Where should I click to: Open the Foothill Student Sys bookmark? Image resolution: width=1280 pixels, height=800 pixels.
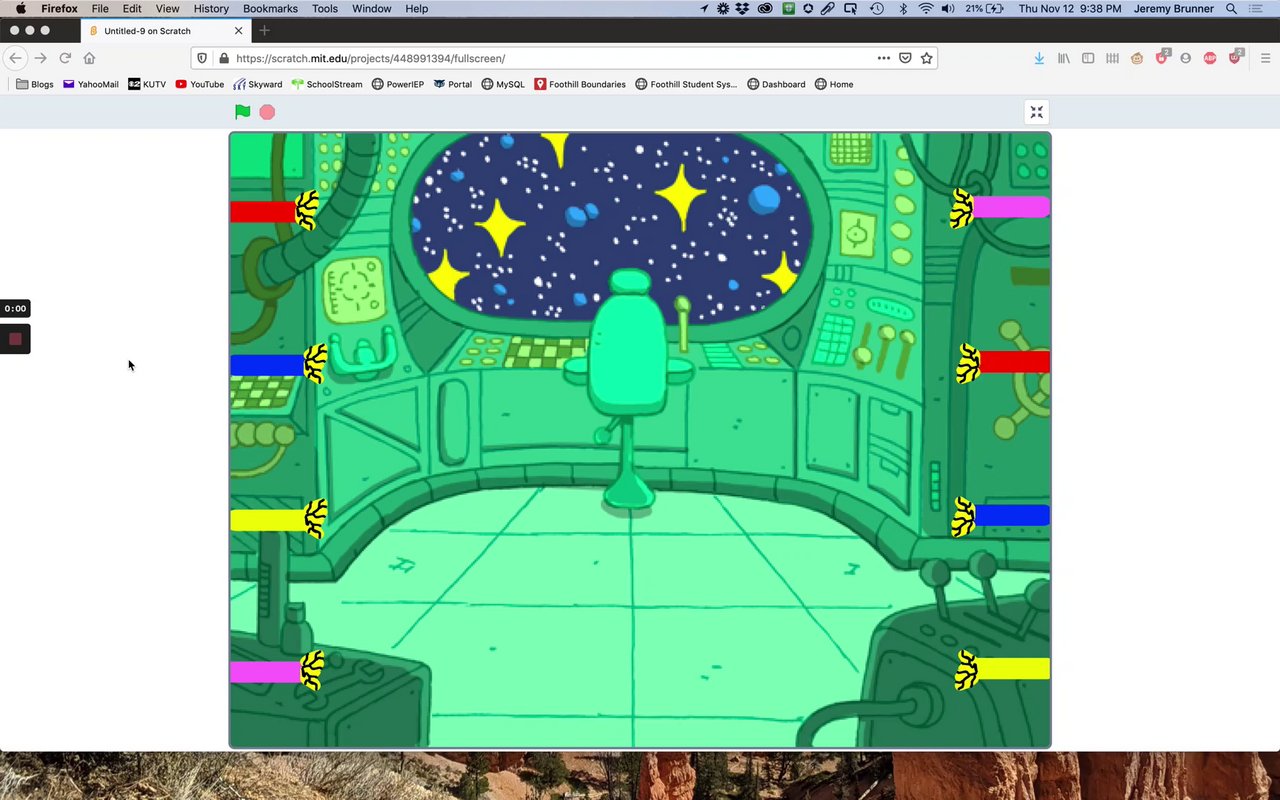coord(686,84)
